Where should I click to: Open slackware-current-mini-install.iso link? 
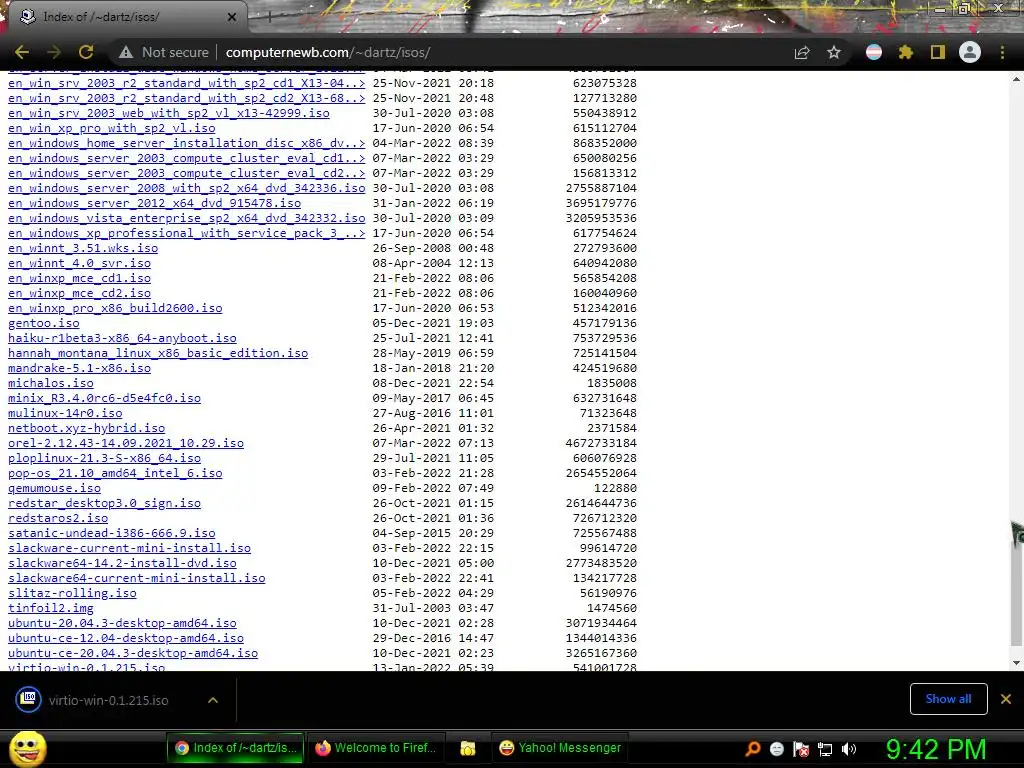coord(129,549)
